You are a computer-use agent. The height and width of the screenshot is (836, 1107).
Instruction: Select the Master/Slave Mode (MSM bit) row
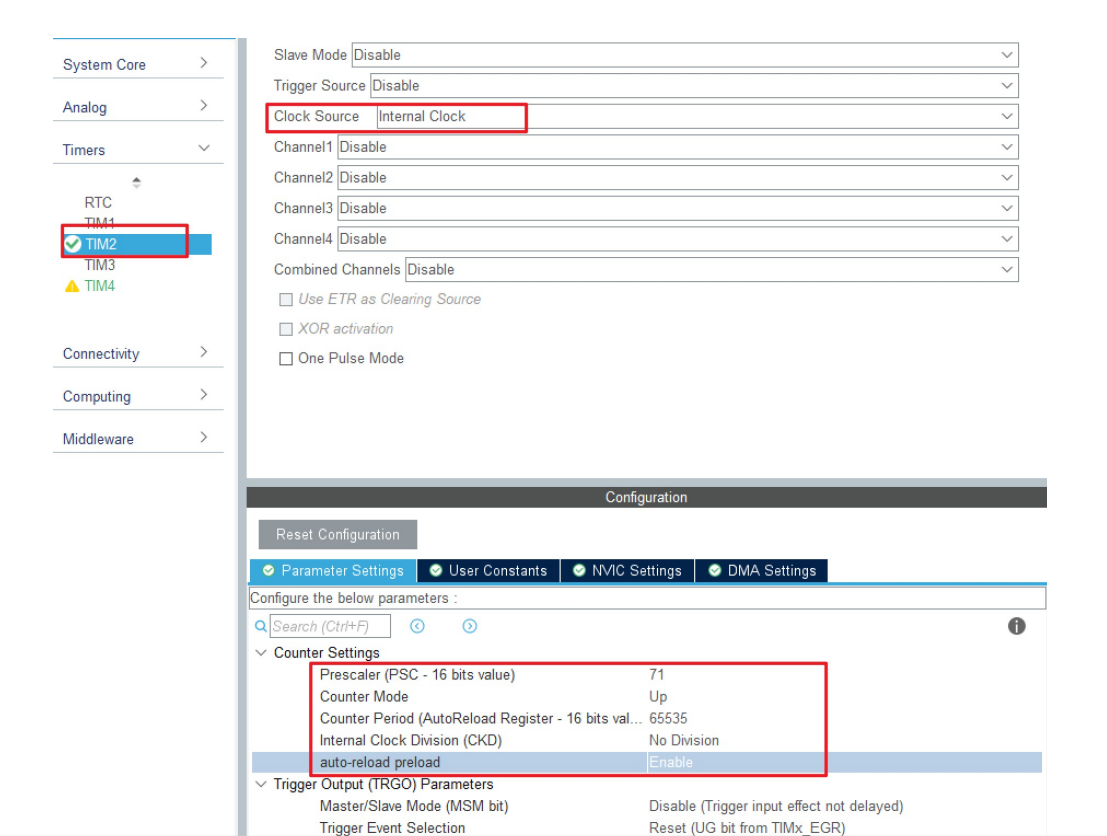click(646, 806)
